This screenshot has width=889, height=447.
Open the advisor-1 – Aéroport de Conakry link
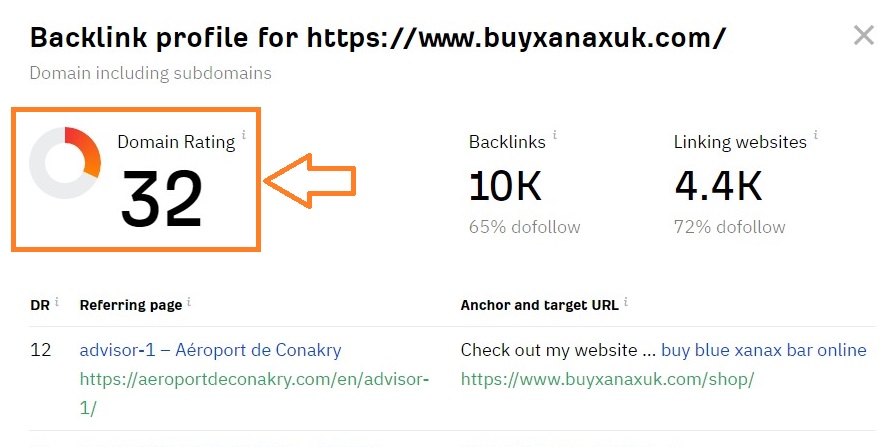pos(210,350)
